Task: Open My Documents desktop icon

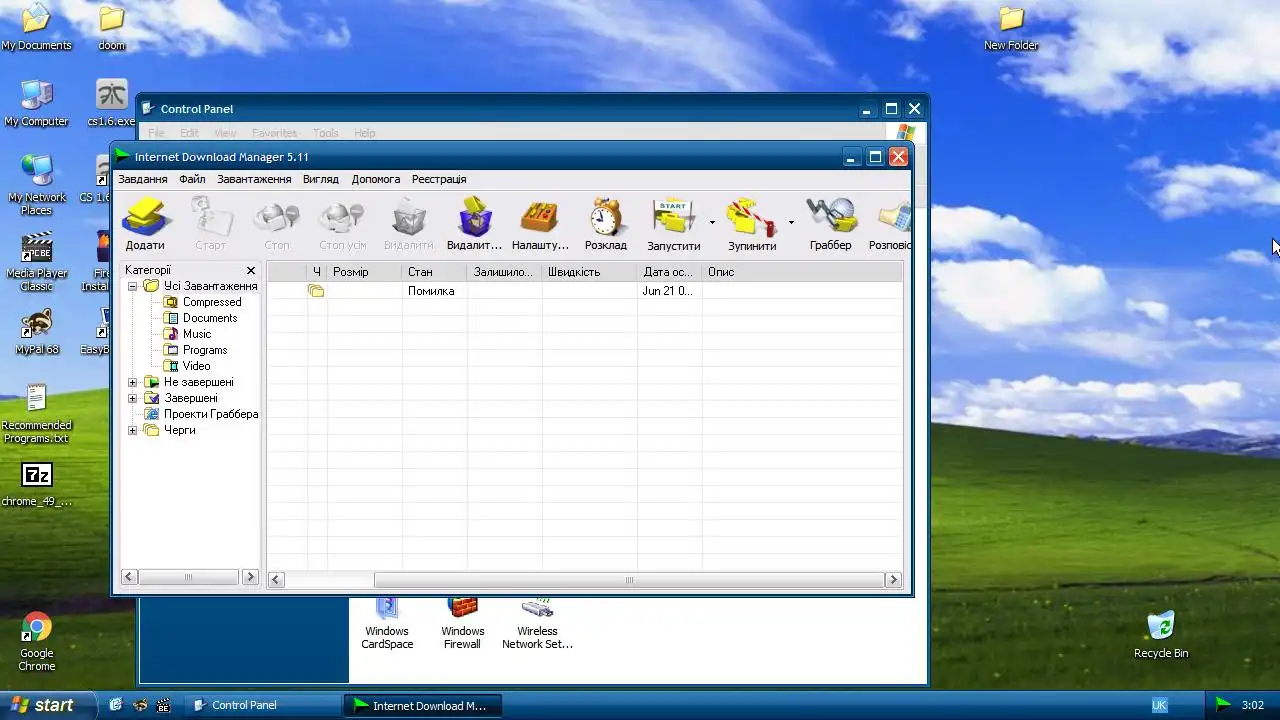Action: pos(37,28)
